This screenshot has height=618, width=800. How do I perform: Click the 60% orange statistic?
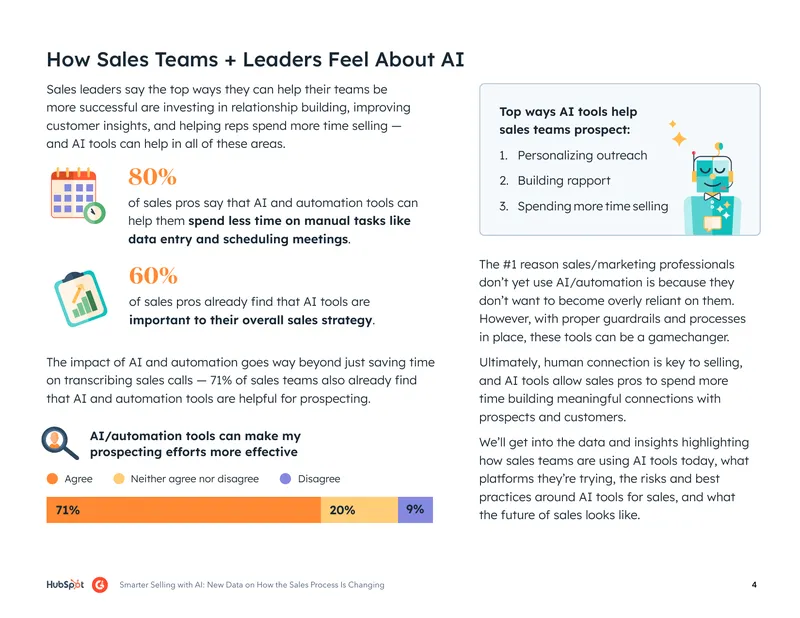point(153,276)
